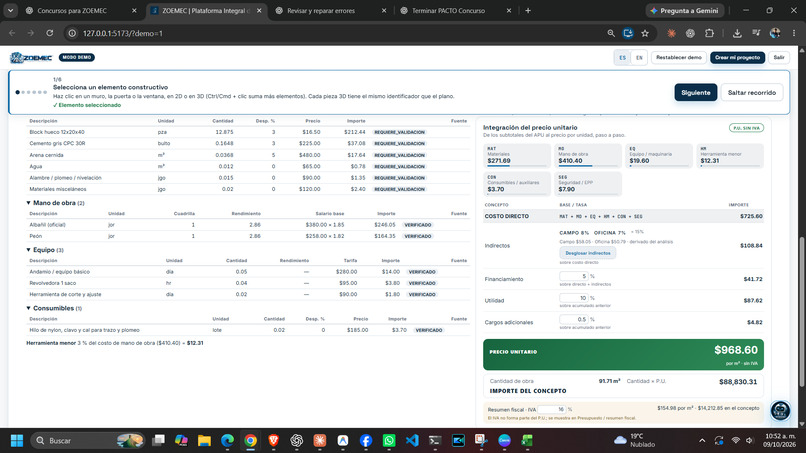Screen dimensions: 806x453
Task: Click the Salir button
Action: point(779,58)
